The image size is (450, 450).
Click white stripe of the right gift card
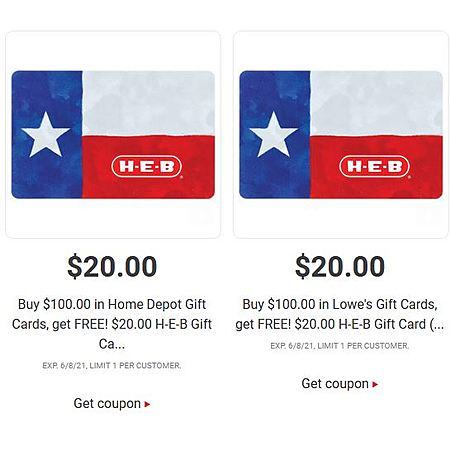point(376,103)
